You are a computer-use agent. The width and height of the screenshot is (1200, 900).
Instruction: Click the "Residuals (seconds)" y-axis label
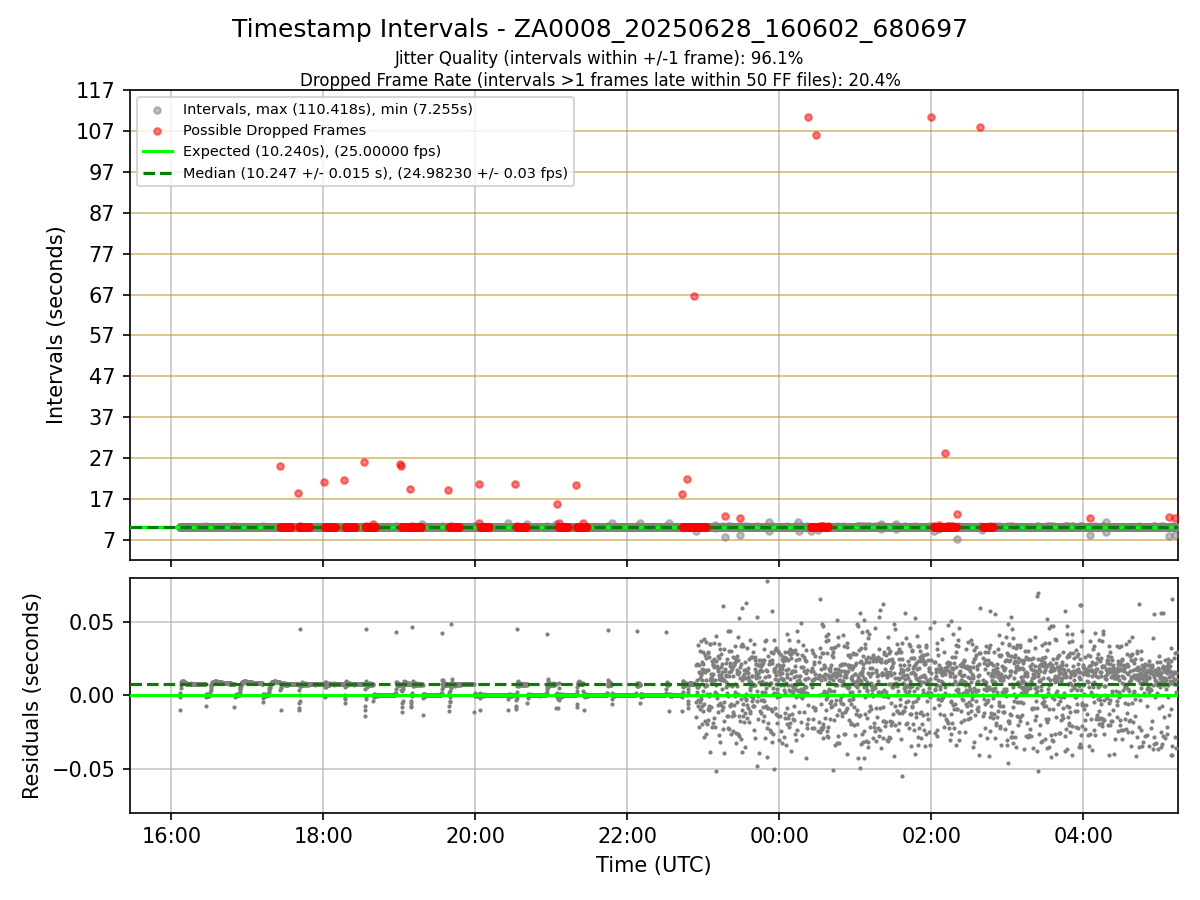pos(32,696)
